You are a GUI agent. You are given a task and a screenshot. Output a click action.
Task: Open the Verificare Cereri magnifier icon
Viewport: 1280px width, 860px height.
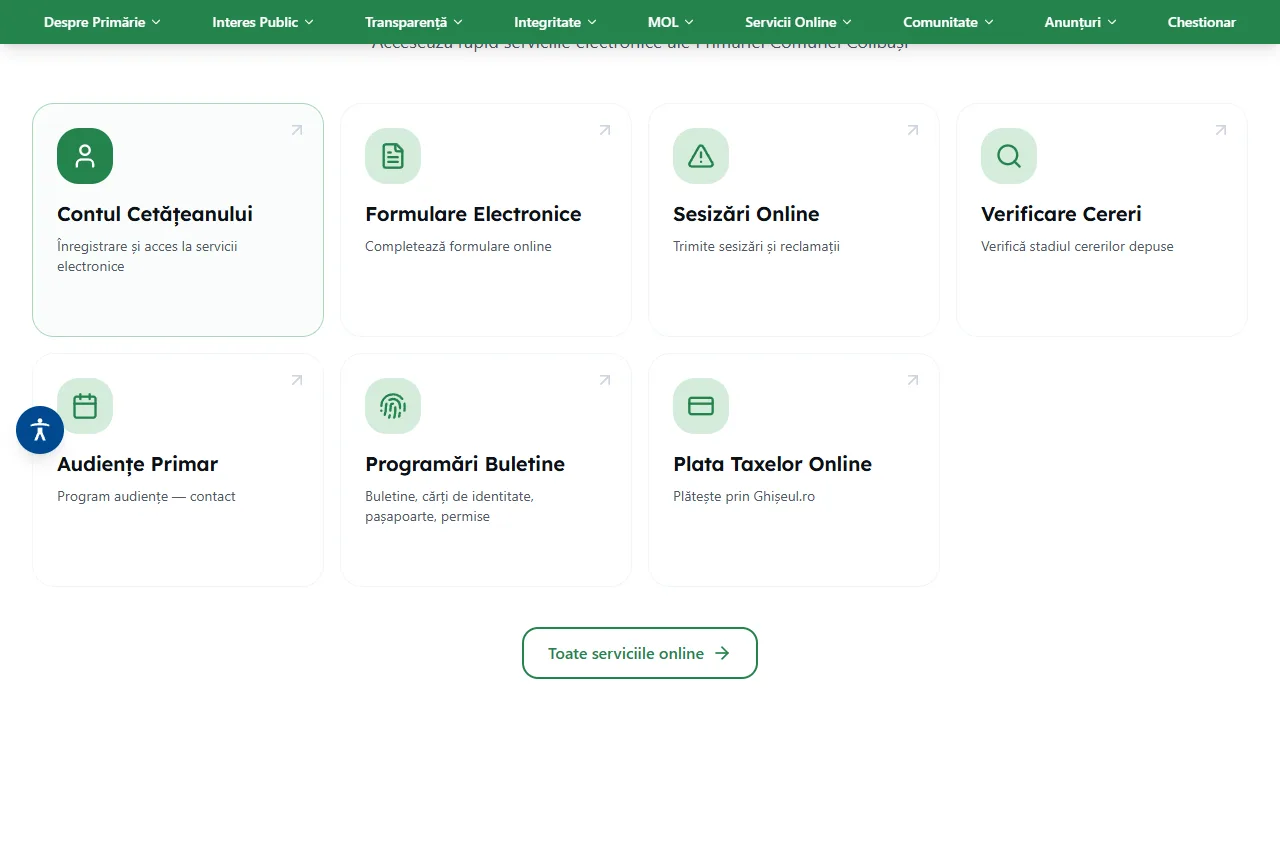point(1009,156)
